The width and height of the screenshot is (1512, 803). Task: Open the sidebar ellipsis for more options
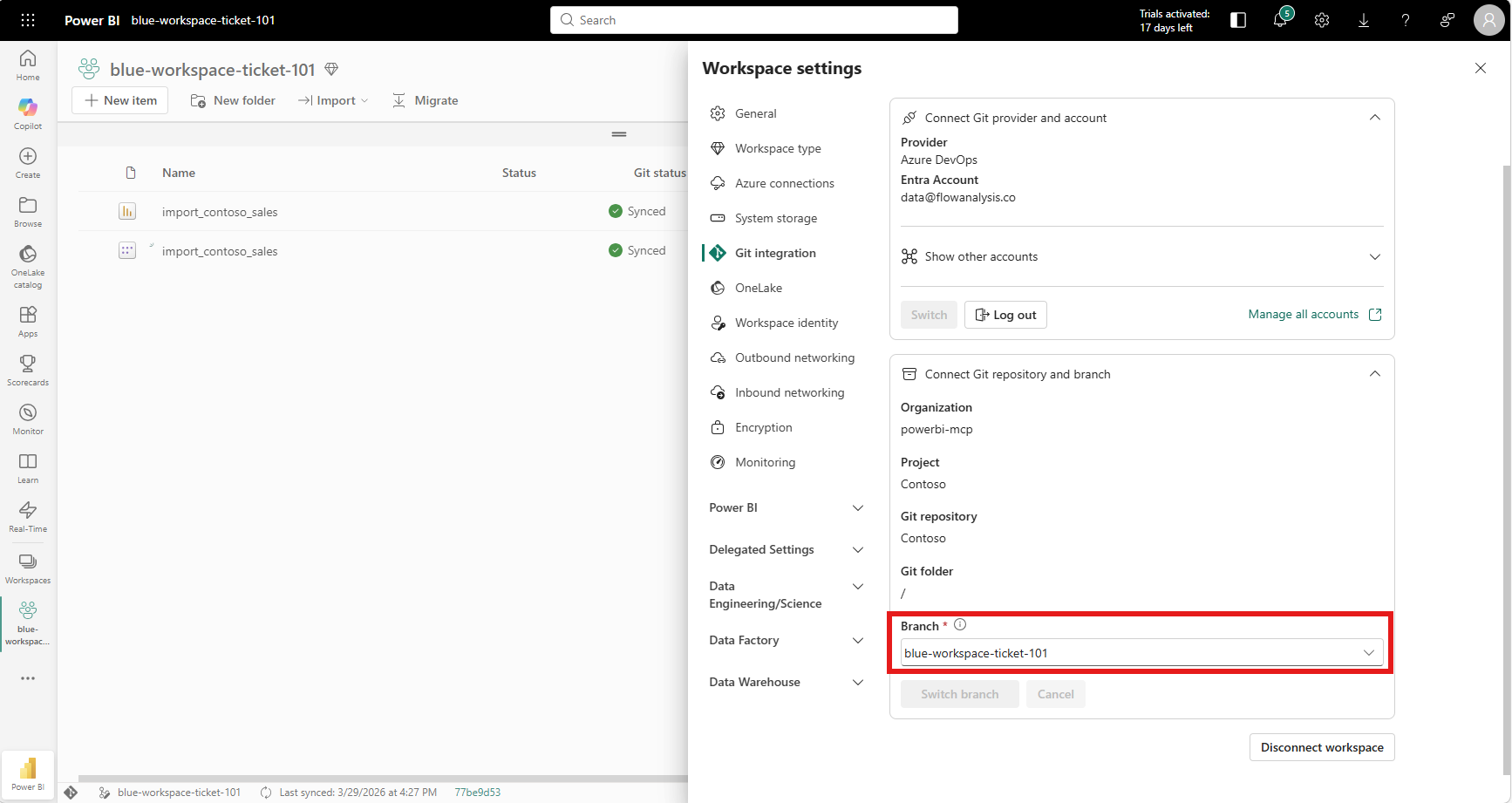click(x=28, y=678)
